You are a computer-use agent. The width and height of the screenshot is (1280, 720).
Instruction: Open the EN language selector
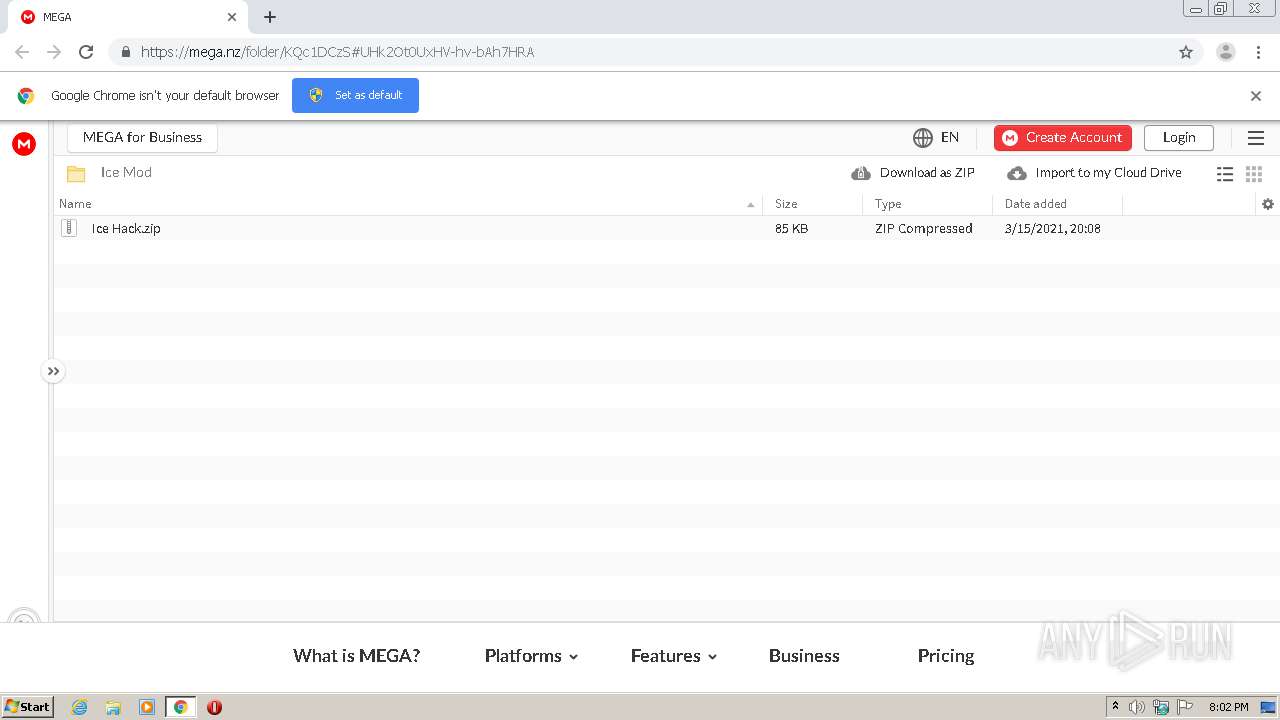[936, 137]
